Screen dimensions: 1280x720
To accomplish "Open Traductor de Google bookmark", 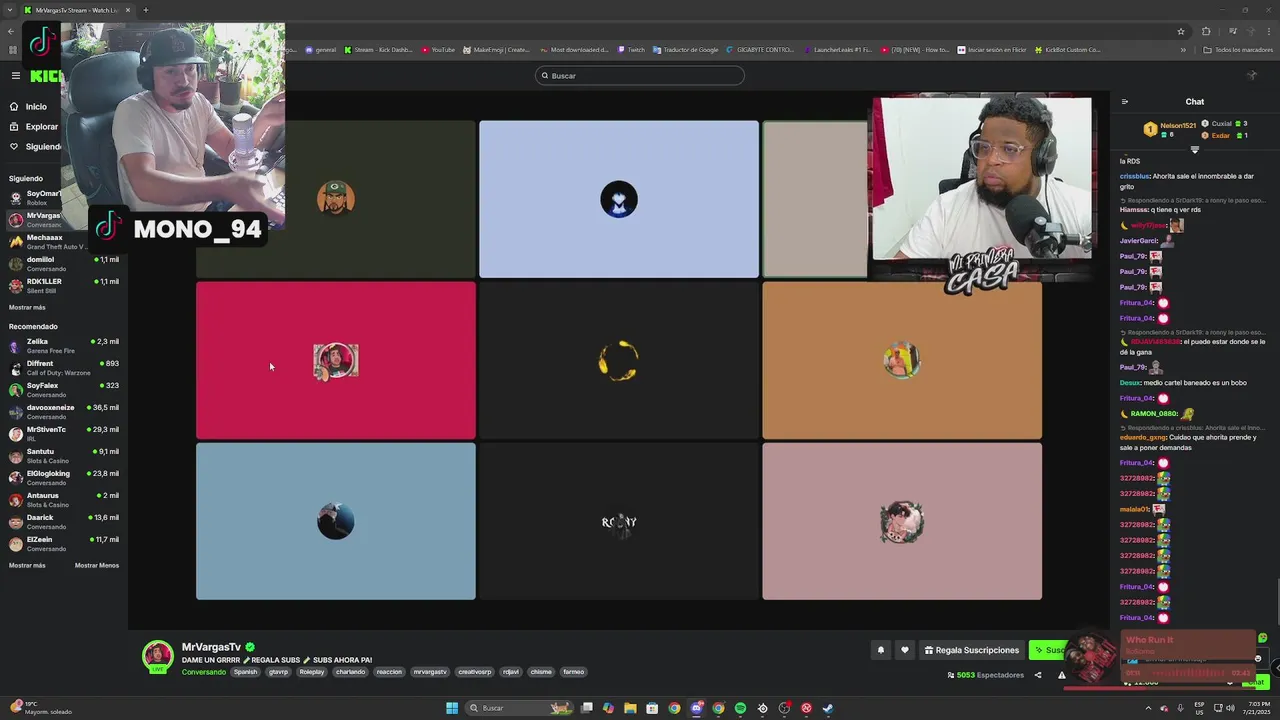I will point(685,50).
